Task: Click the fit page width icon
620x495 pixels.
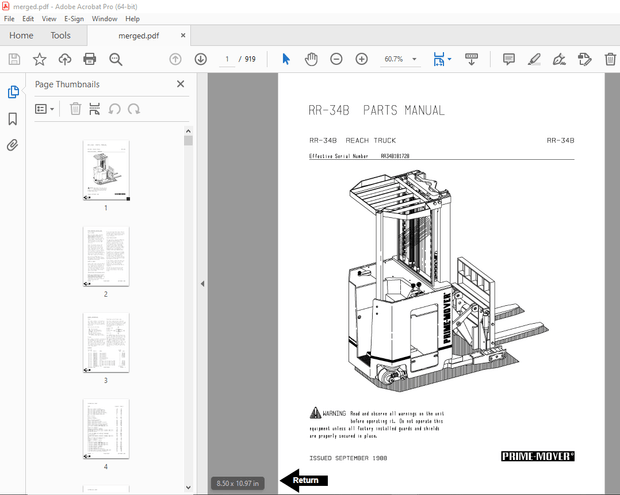Action: [x=439, y=59]
